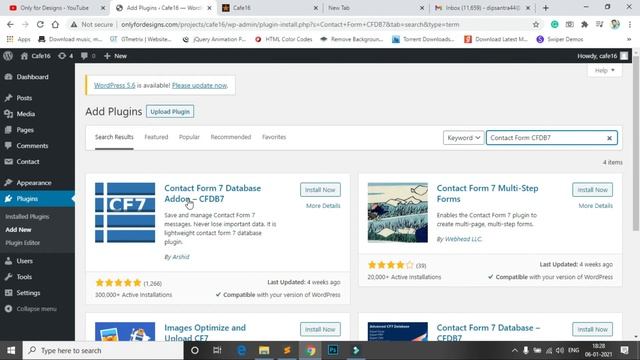Click the browser home icon

[x=55, y=24]
